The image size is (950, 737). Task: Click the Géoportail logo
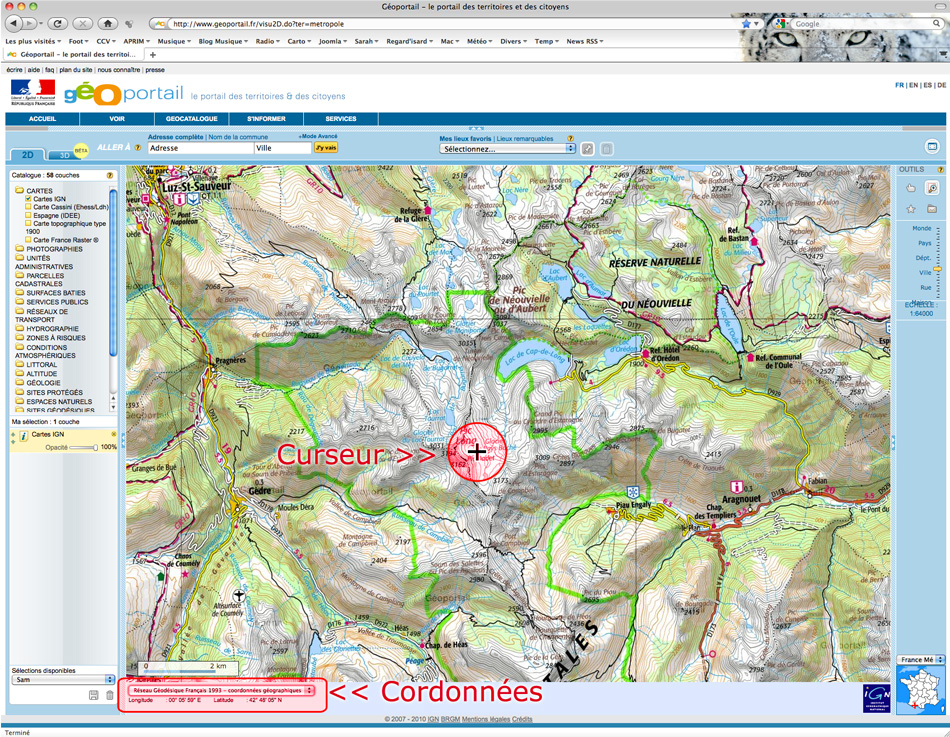pos(124,94)
